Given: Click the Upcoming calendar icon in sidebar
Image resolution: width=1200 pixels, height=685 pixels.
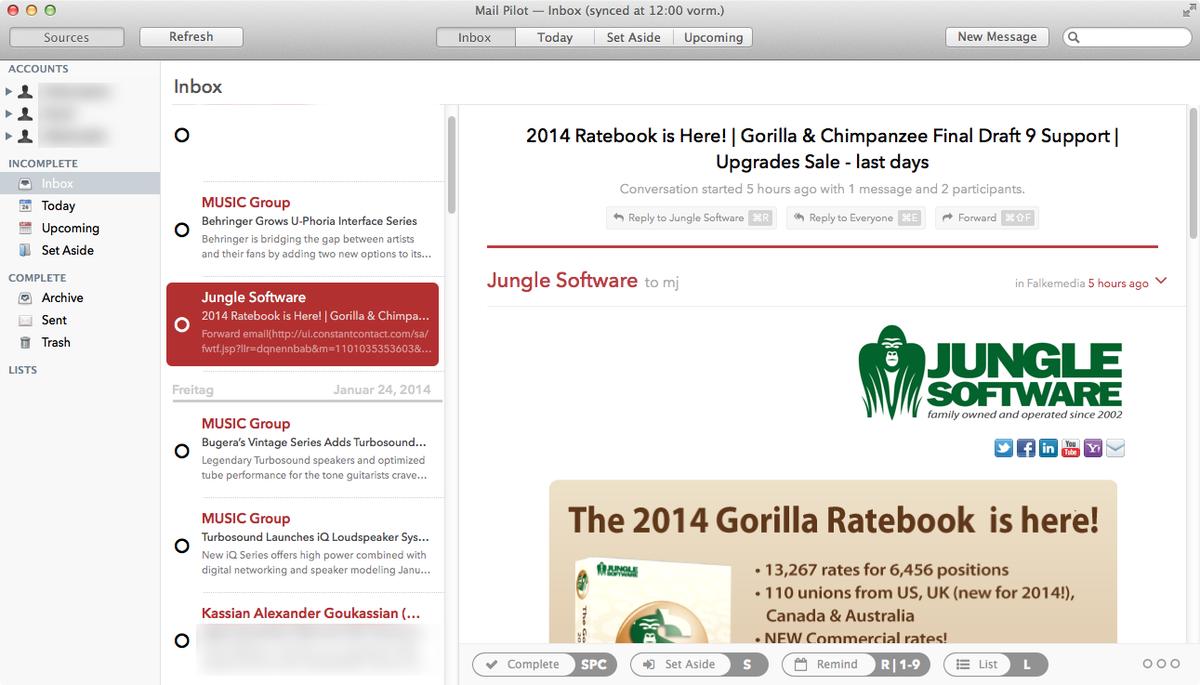Looking at the screenshot, I should [x=26, y=228].
